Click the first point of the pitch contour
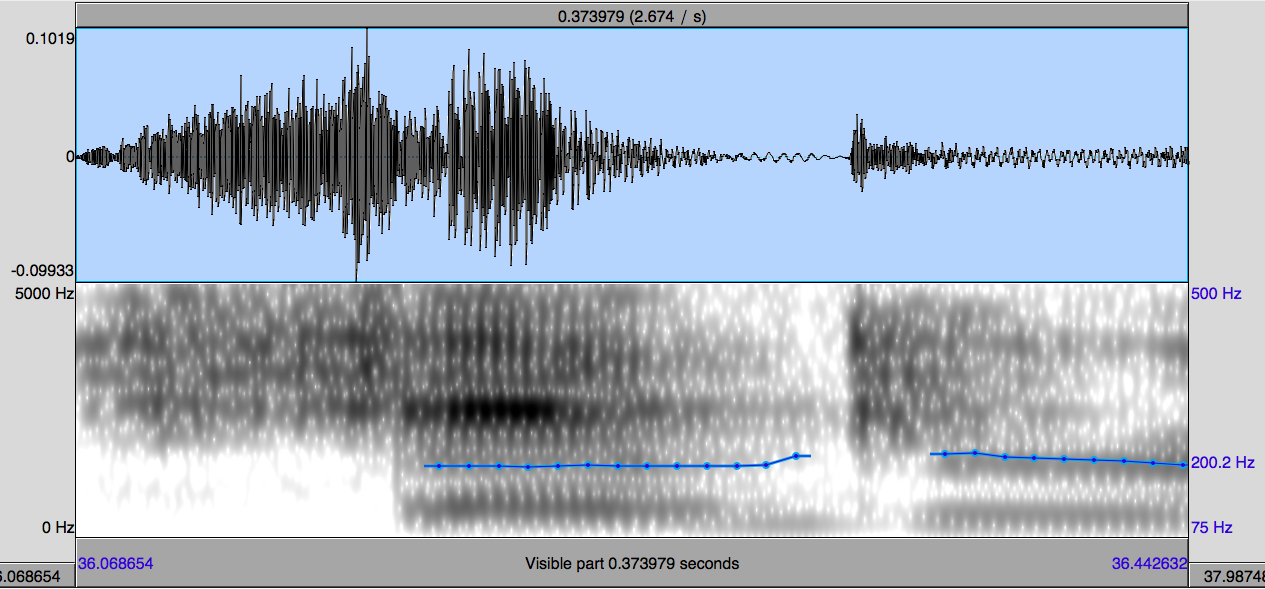The image size is (1265, 589). tap(438, 466)
